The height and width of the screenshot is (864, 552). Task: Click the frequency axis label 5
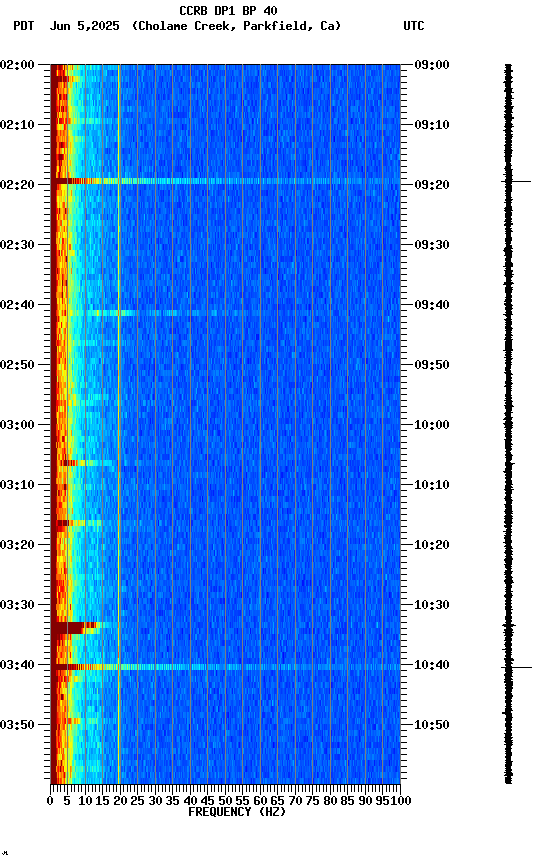(67, 801)
